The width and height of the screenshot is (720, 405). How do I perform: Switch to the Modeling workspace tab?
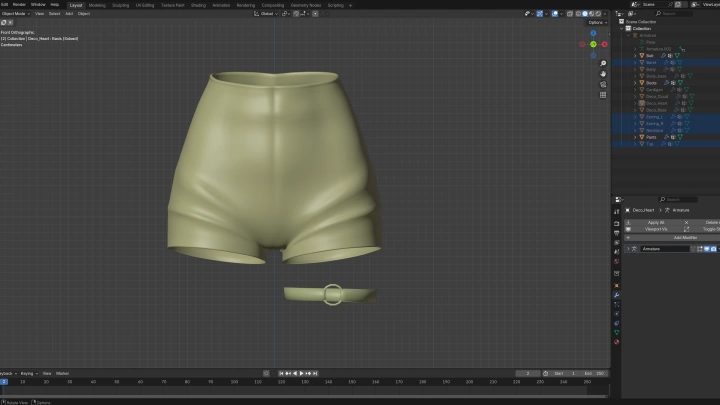point(97,6)
